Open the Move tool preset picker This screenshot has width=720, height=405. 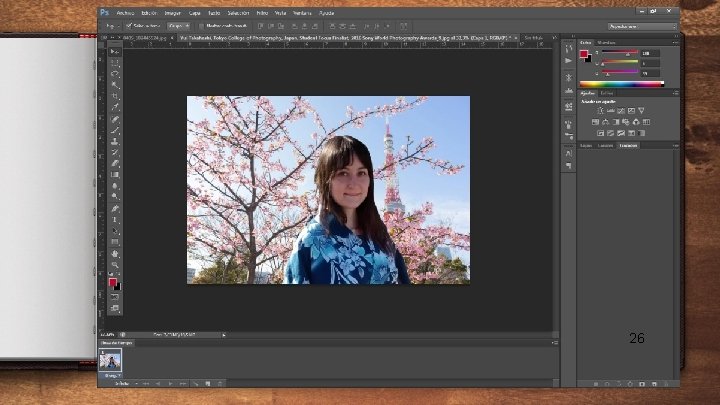(x=112, y=26)
